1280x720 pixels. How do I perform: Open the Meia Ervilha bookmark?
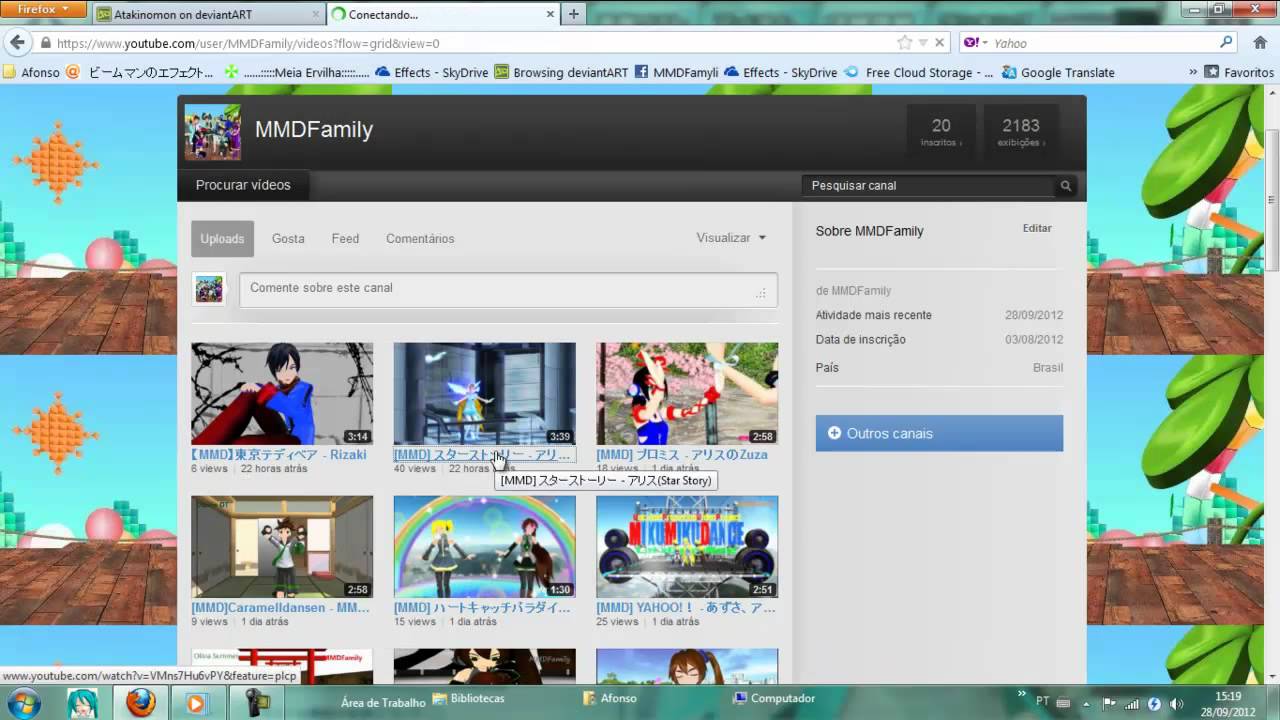click(297, 72)
